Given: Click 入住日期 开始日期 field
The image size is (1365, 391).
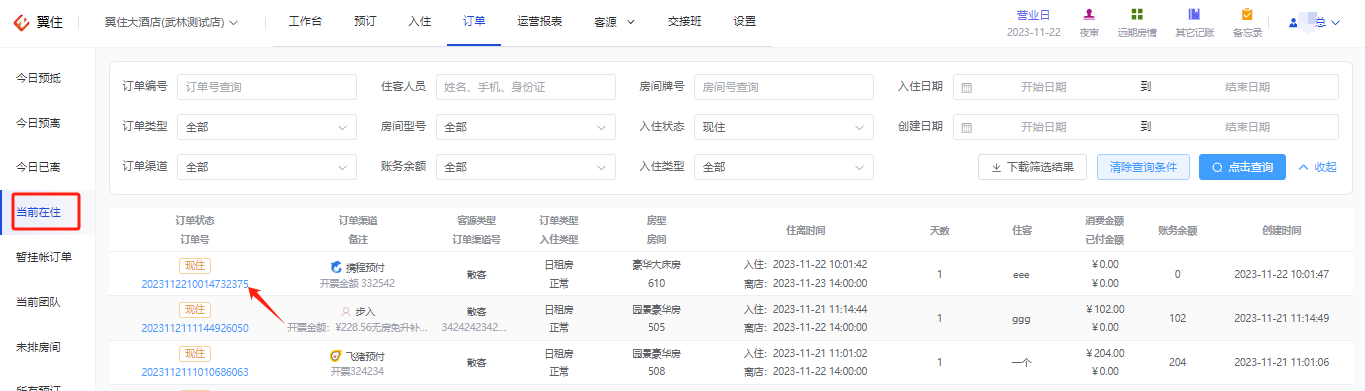Looking at the screenshot, I should point(1044,87).
